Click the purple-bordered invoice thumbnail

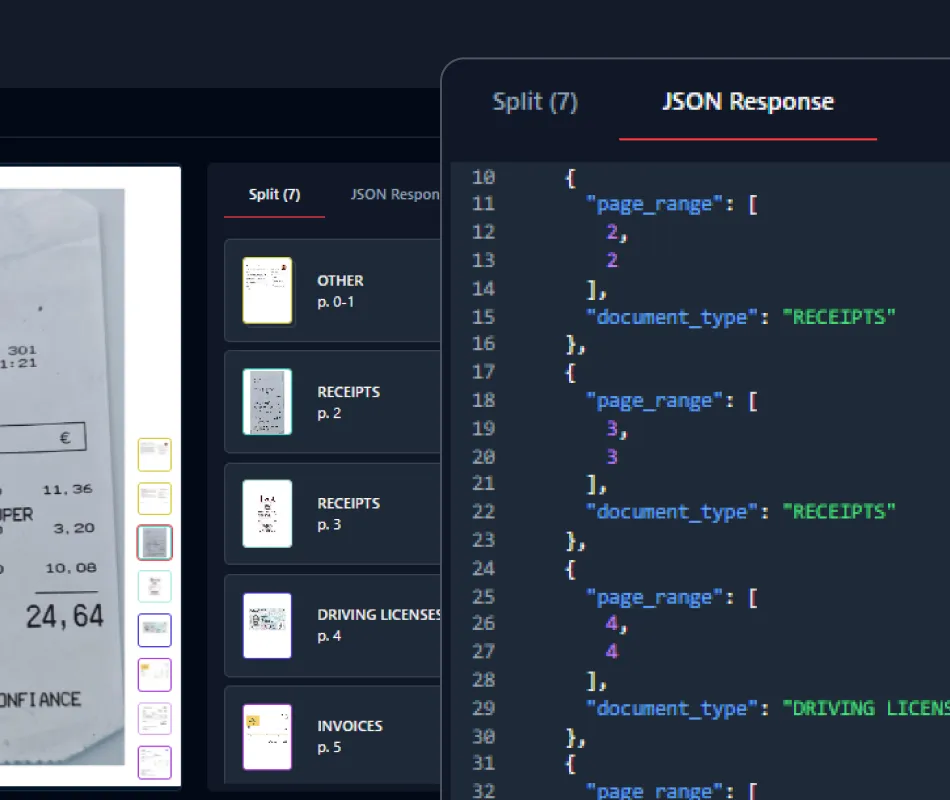click(155, 674)
